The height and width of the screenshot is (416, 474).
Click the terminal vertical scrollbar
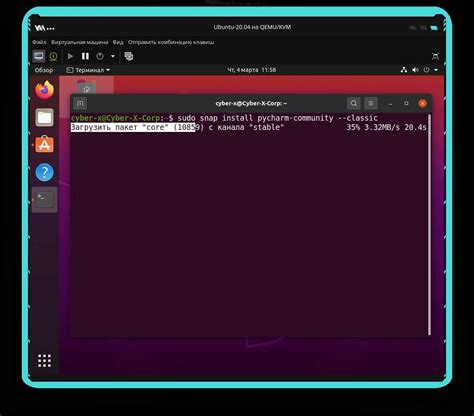tap(429, 225)
